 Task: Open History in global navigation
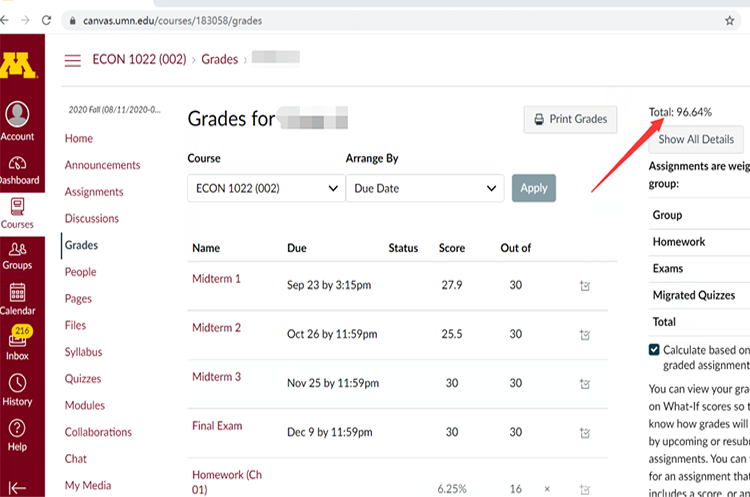click(x=17, y=390)
